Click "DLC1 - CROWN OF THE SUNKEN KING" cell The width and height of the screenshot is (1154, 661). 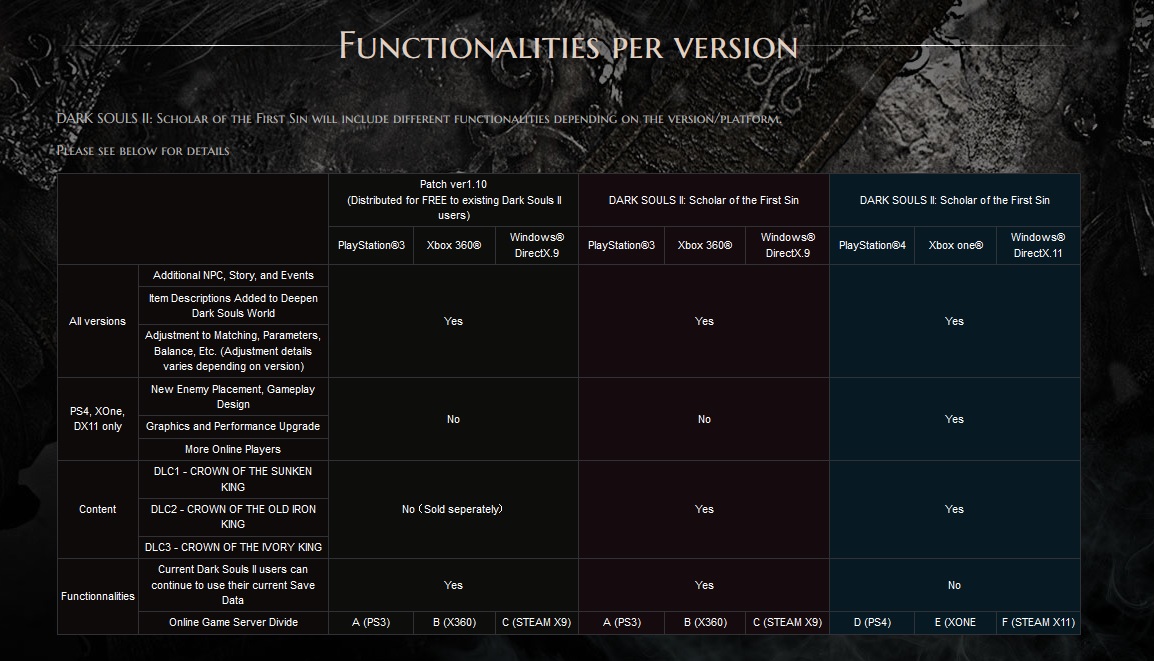click(233, 479)
